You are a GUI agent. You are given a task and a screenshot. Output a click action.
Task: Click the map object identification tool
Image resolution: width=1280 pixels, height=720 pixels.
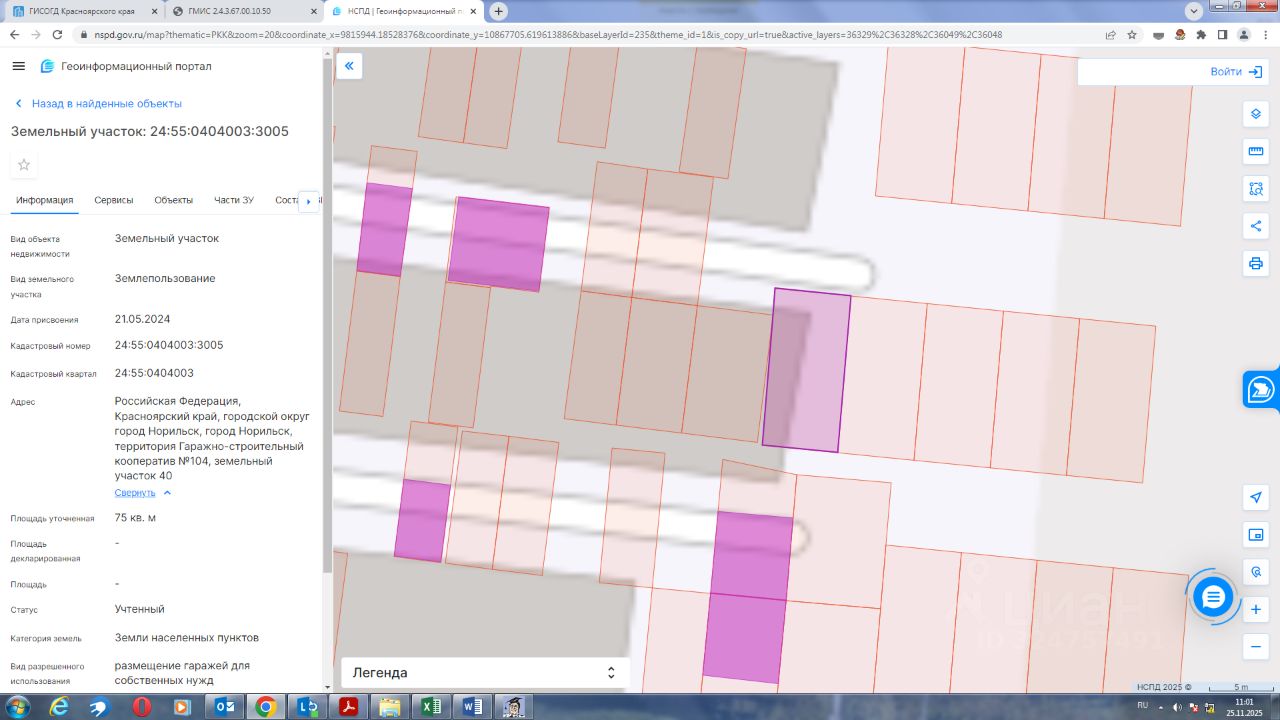(x=1256, y=572)
